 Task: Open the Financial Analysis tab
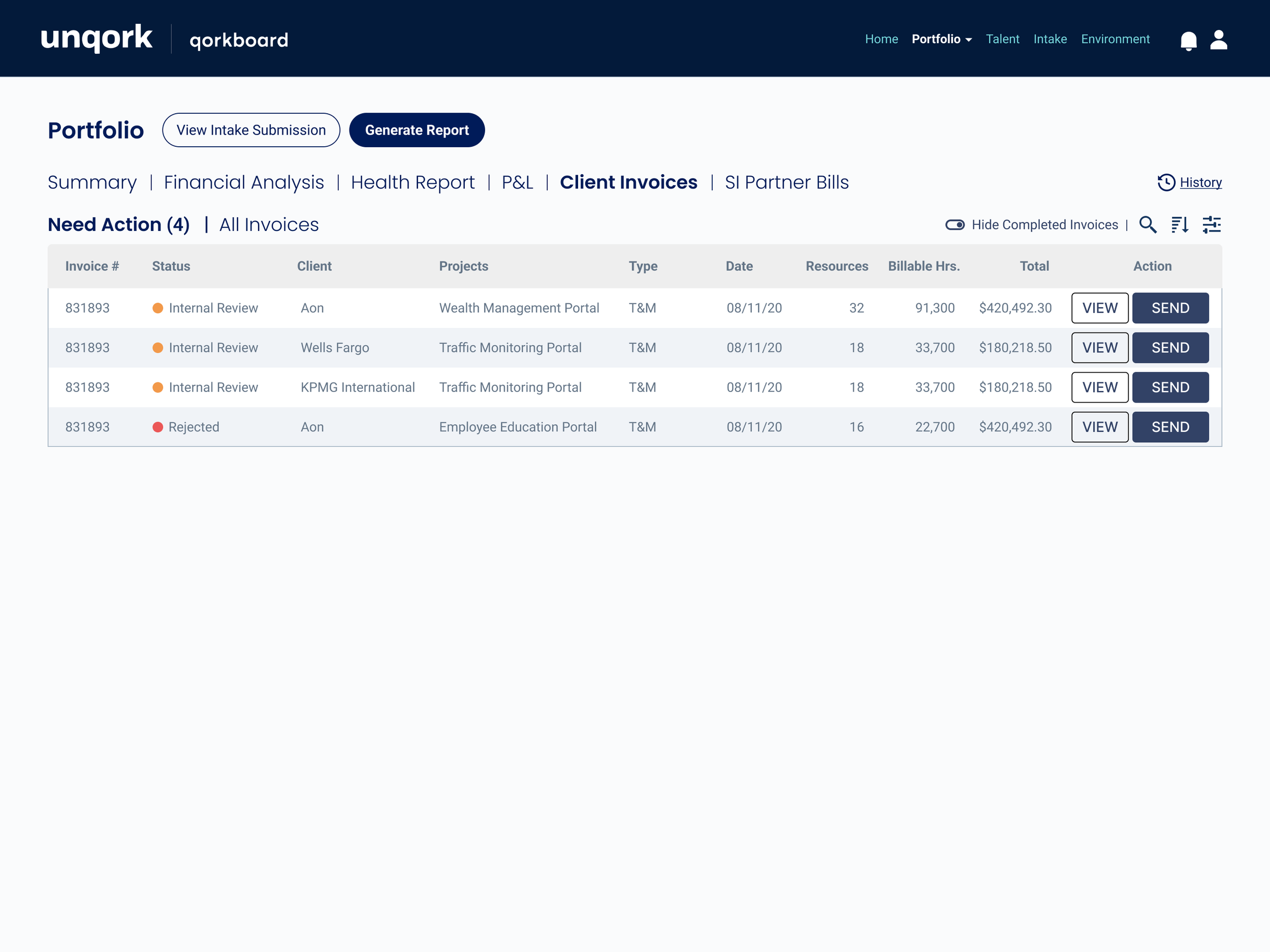[x=243, y=182]
